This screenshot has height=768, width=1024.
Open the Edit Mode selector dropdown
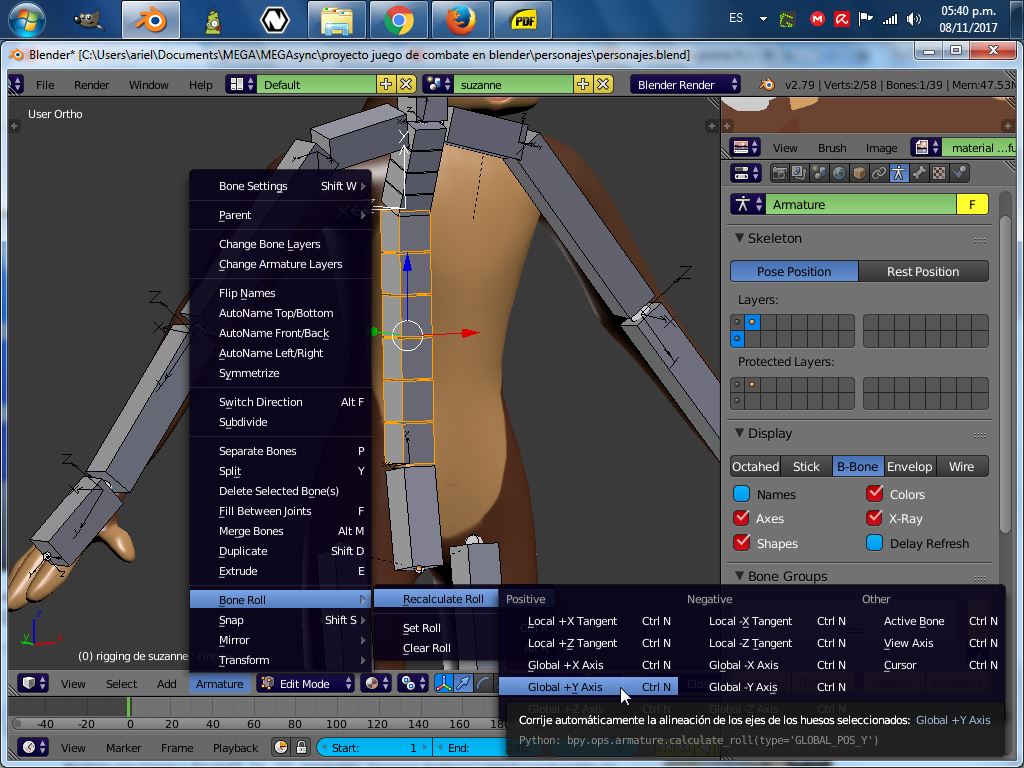point(306,684)
